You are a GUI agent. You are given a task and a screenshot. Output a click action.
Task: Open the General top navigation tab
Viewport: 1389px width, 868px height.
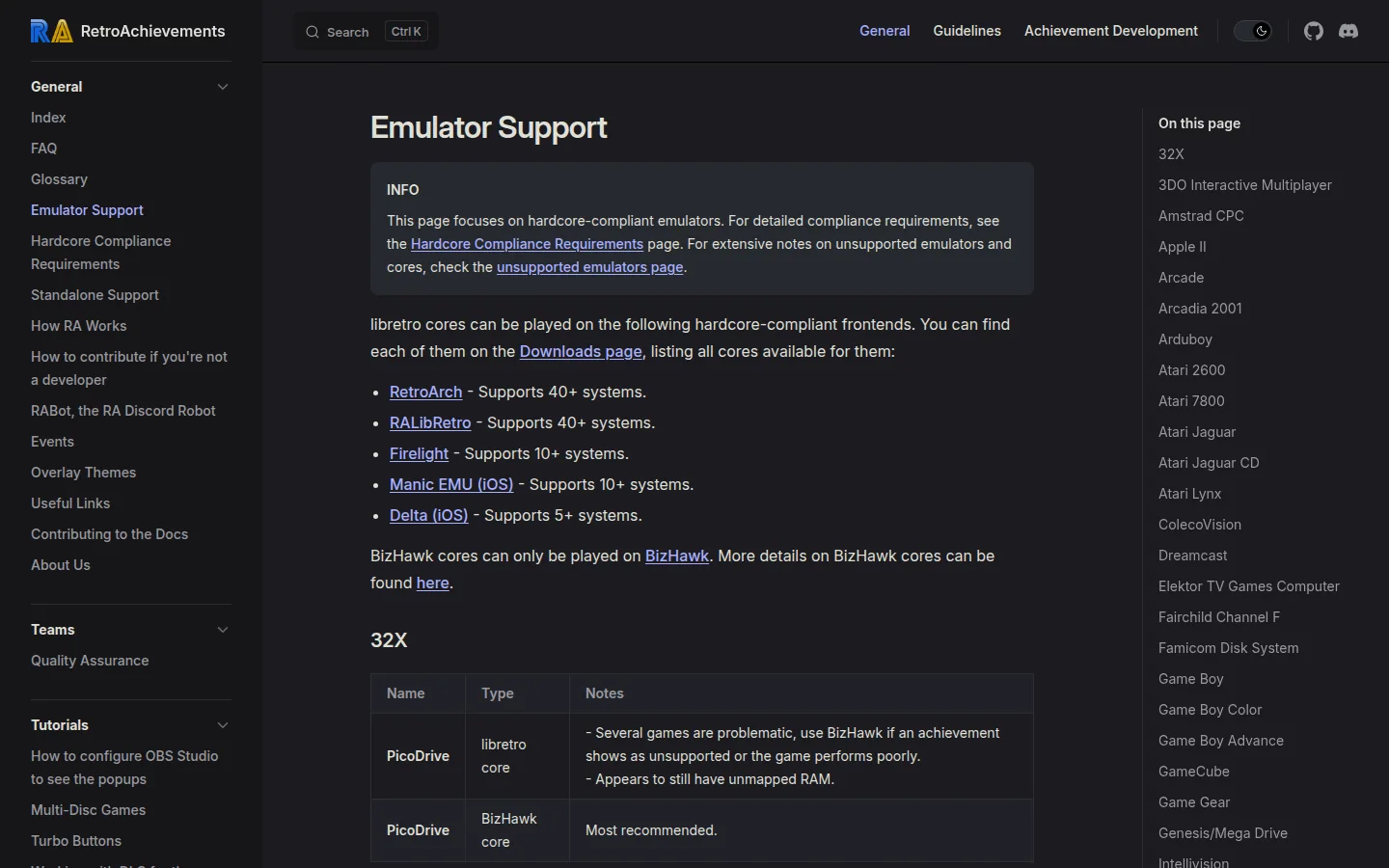tap(885, 31)
